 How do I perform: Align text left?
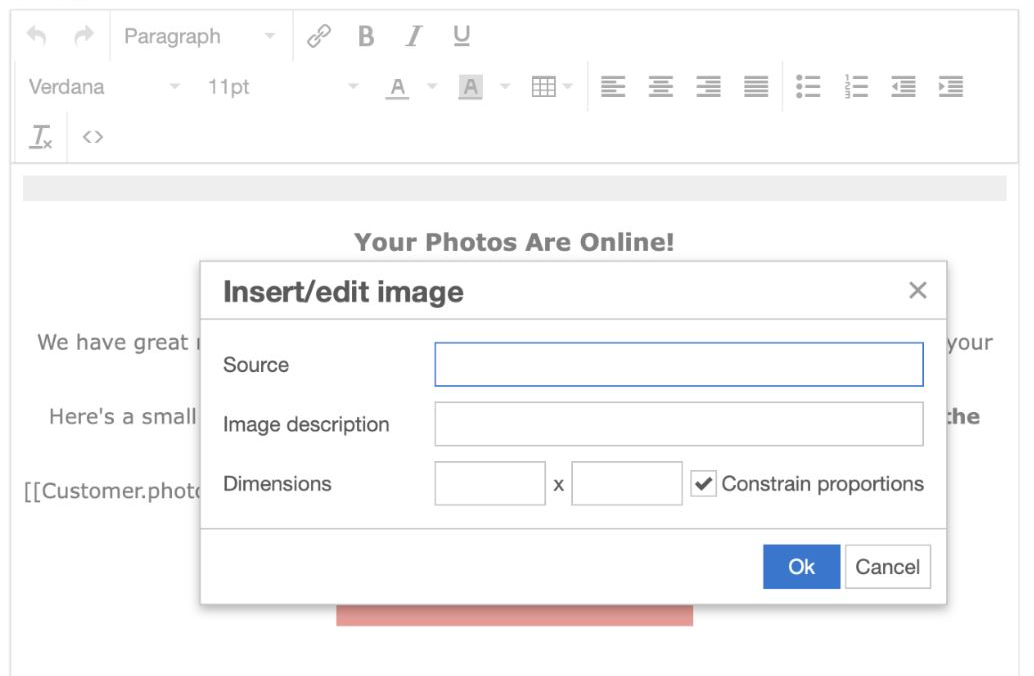(613, 86)
